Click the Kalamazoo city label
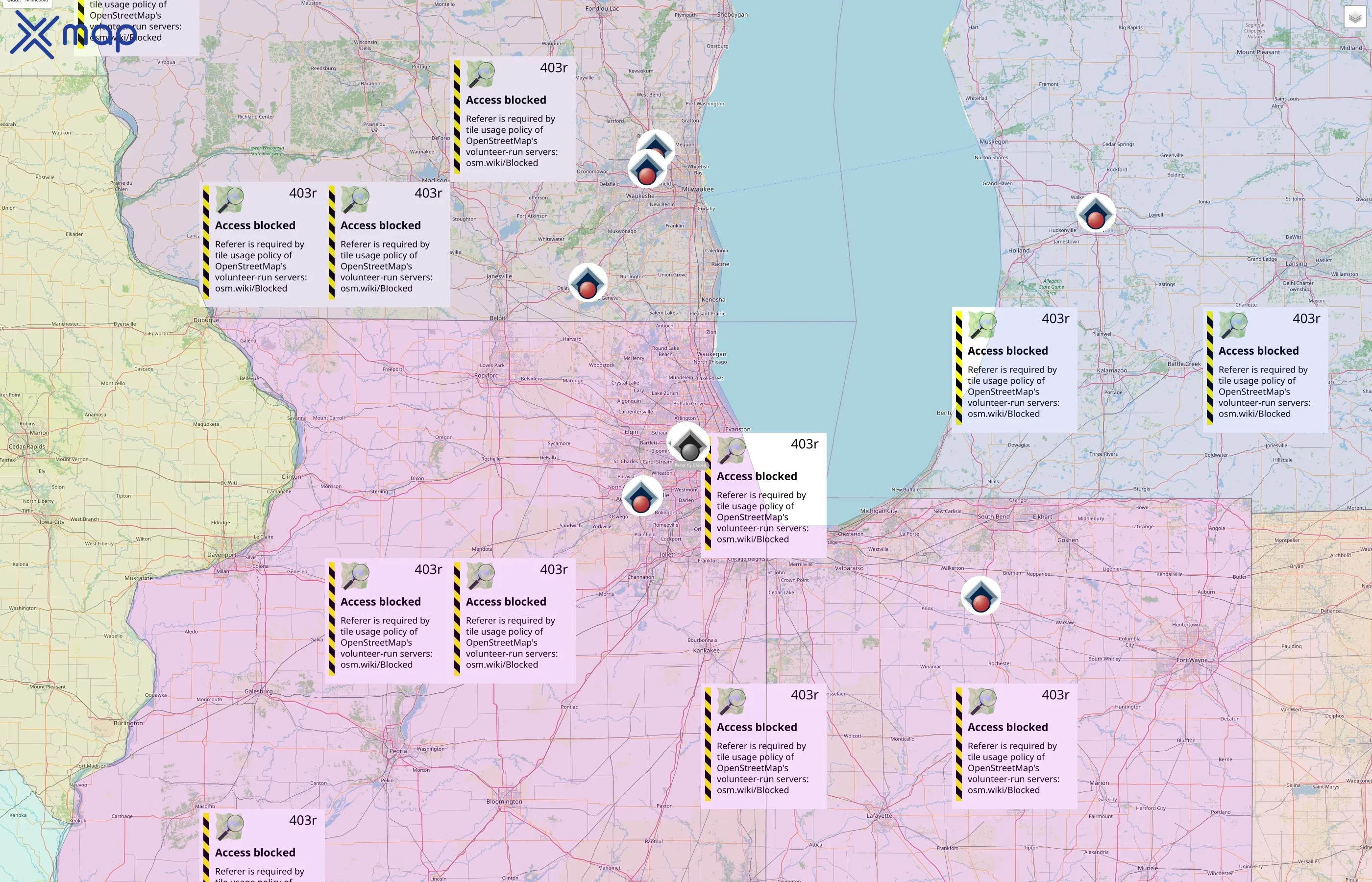The width and height of the screenshot is (1372, 882). tap(1111, 370)
